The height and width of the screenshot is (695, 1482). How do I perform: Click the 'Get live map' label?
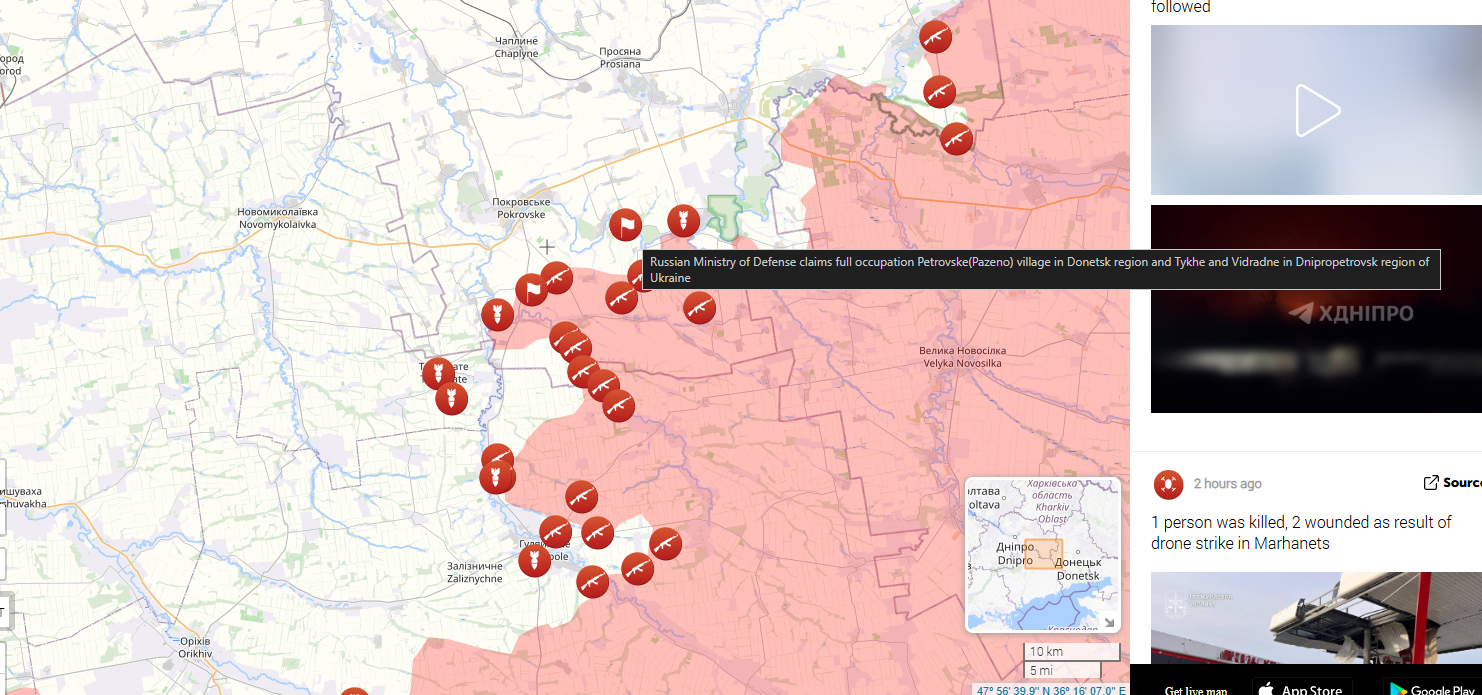click(x=1196, y=690)
